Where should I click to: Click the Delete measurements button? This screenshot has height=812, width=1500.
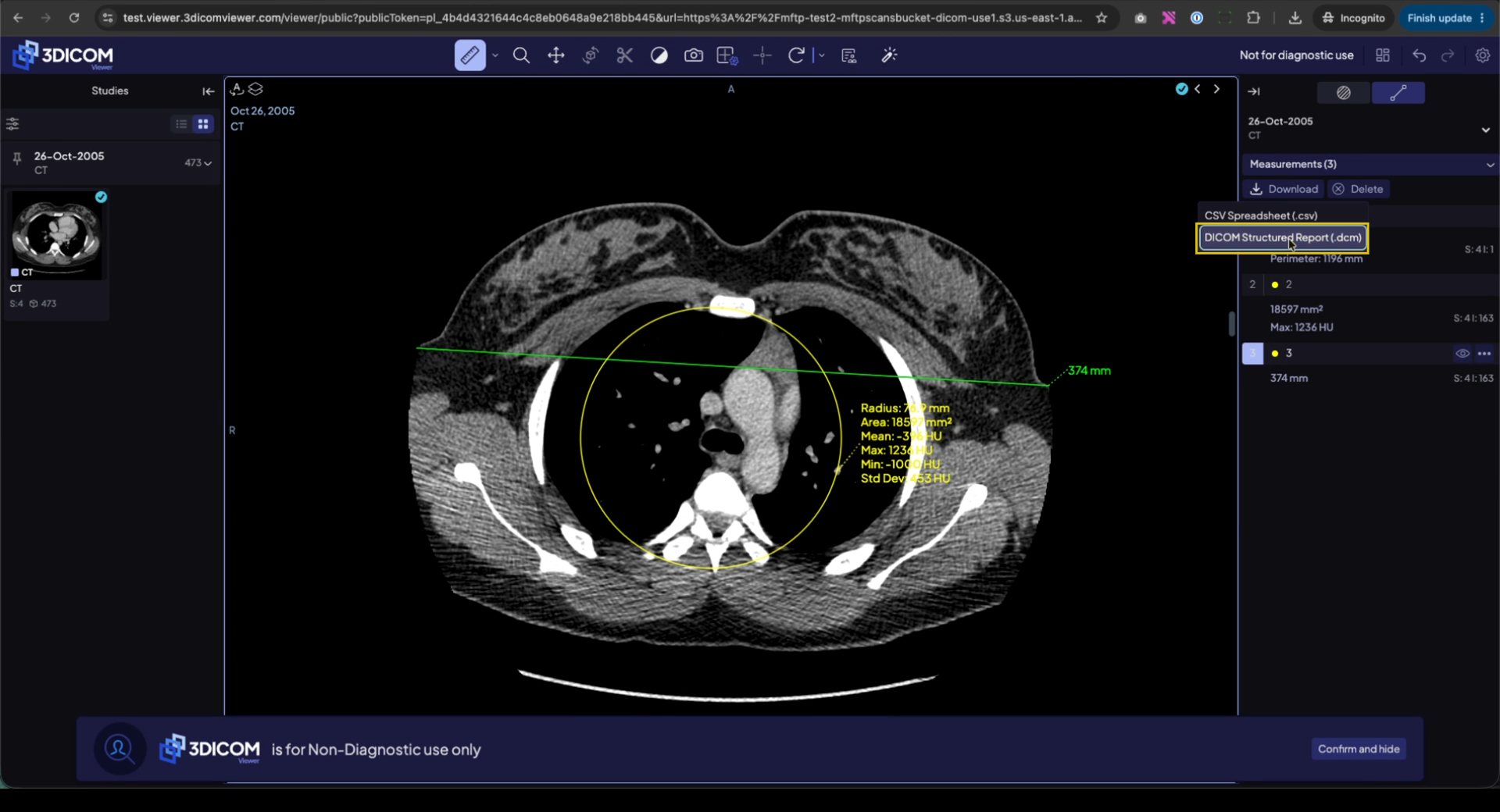(1358, 189)
